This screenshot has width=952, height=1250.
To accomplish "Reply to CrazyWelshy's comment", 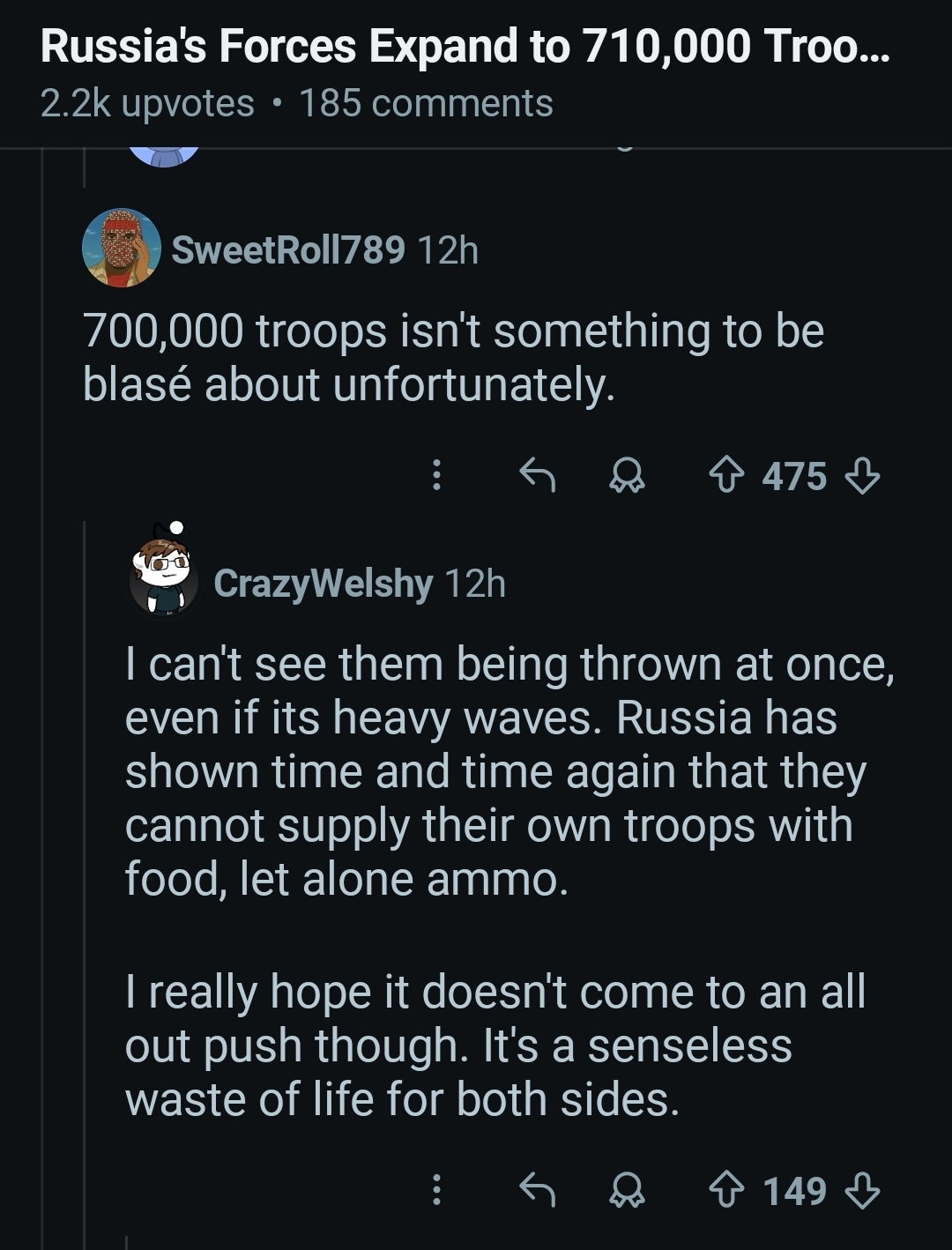I will pyautogui.click(x=537, y=1191).
